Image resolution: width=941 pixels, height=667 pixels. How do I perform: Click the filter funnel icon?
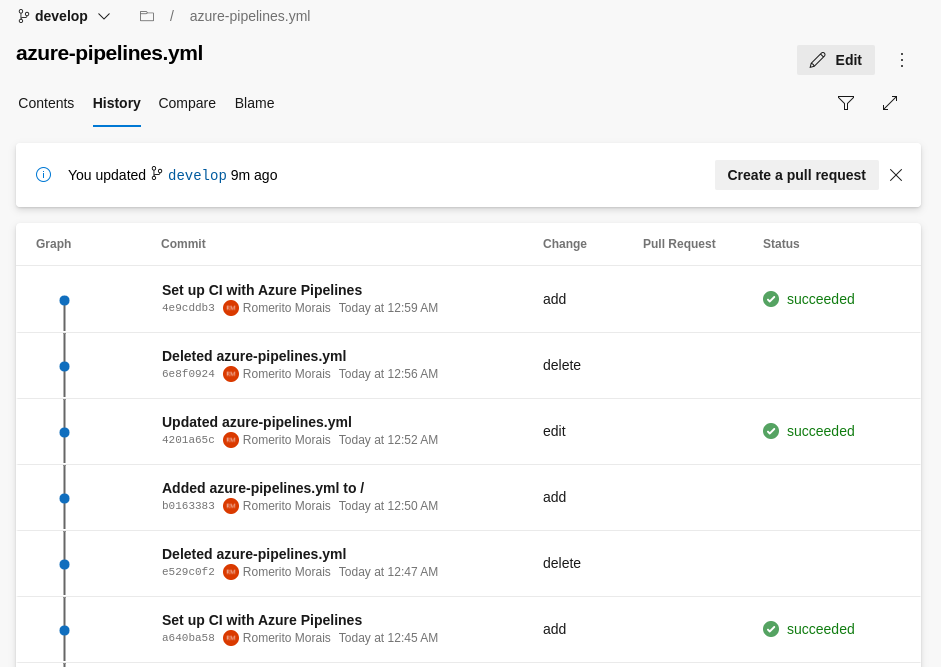click(846, 103)
